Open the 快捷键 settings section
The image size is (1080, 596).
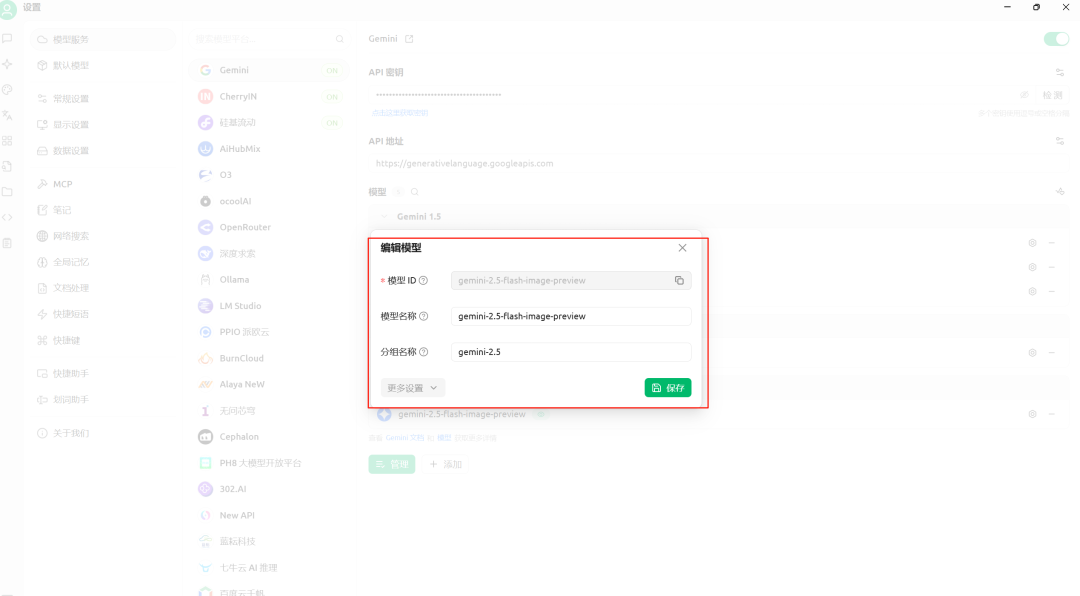click(x=102, y=340)
